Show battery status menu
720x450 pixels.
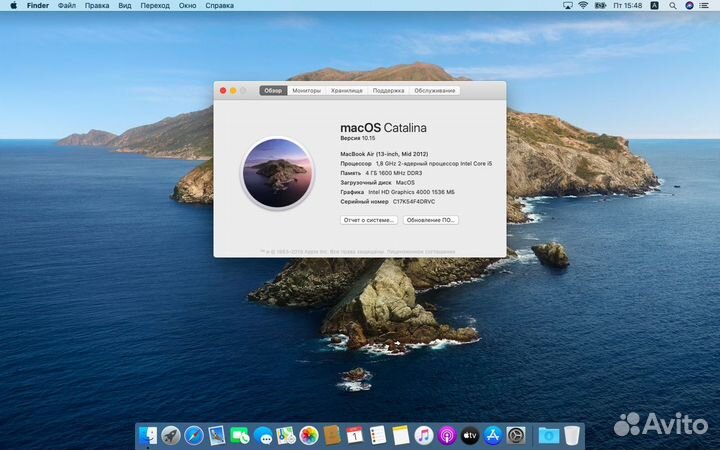[x=600, y=6]
